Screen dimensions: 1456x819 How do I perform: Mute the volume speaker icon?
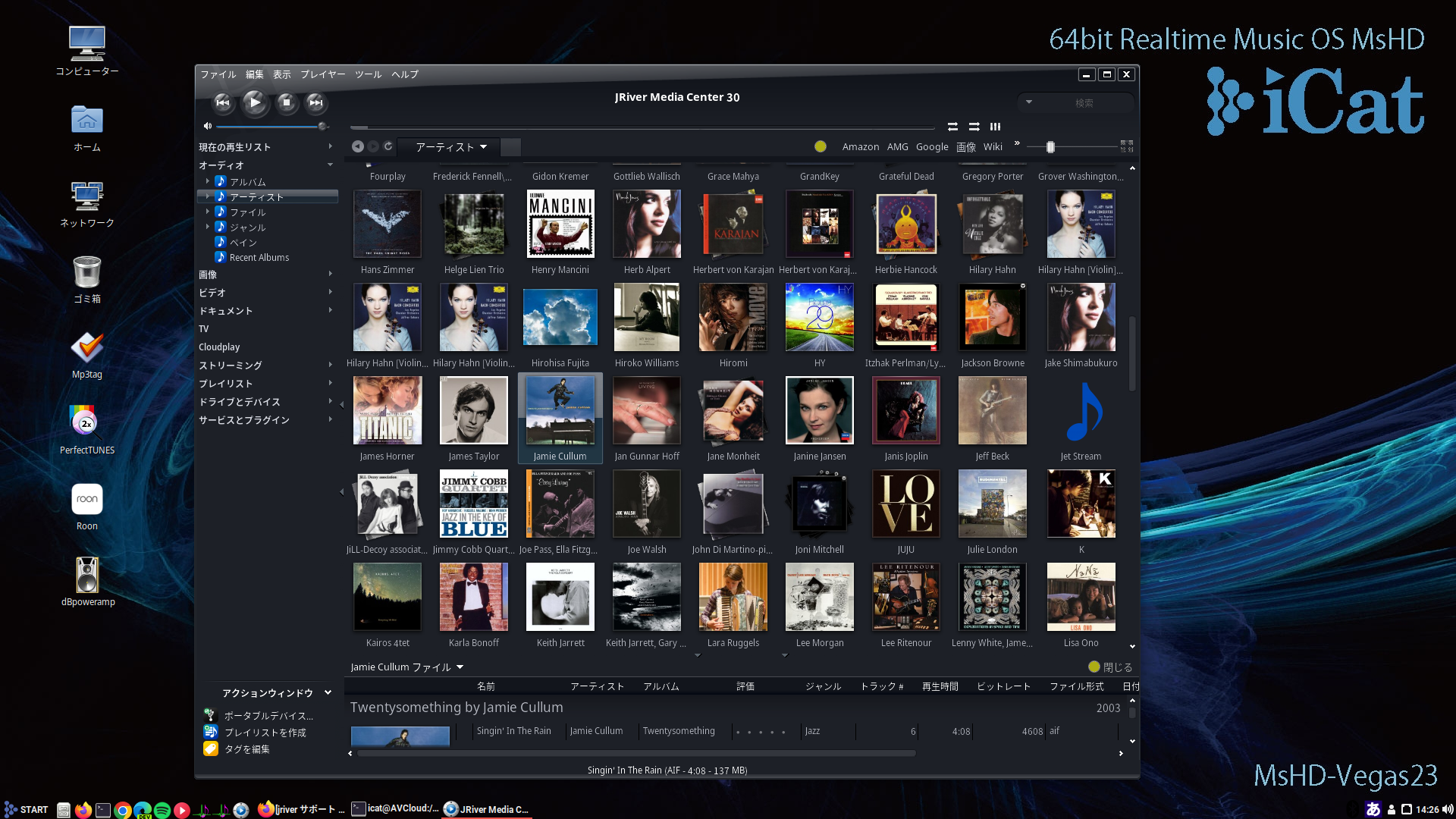click(x=207, y=126)
